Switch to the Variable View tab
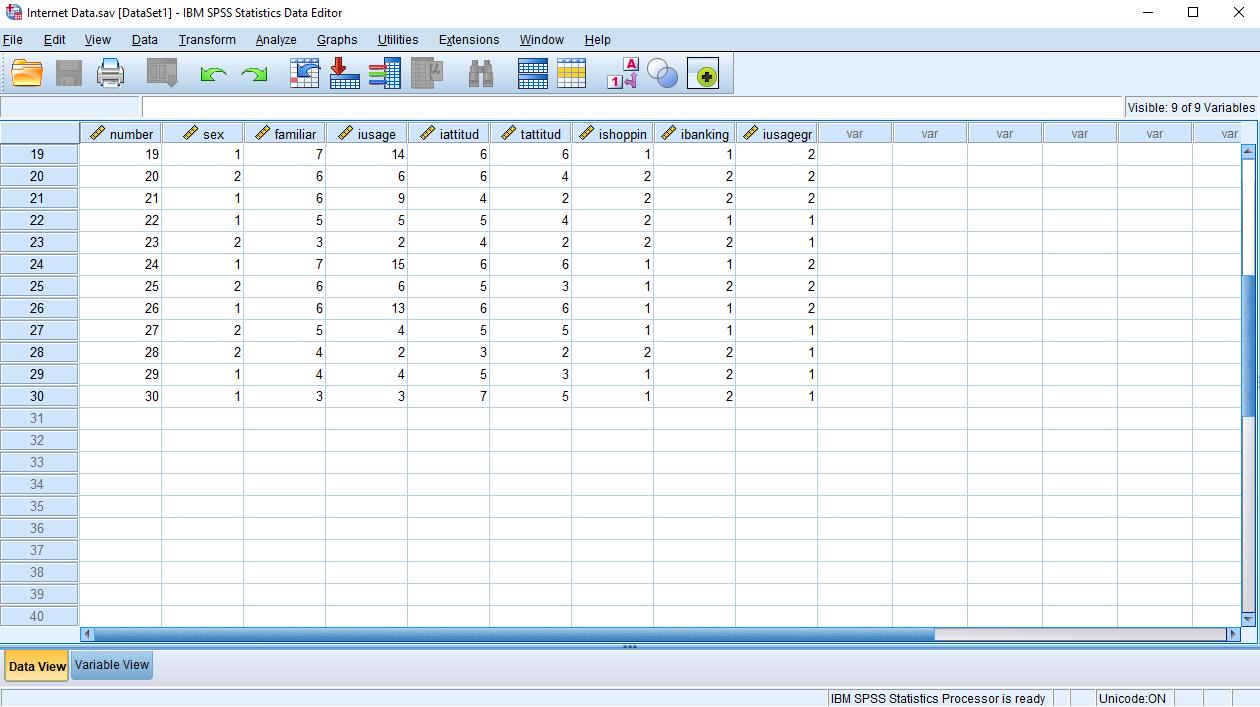The height and width of the screenshot is (707, 1260). [x=110, y=665]
